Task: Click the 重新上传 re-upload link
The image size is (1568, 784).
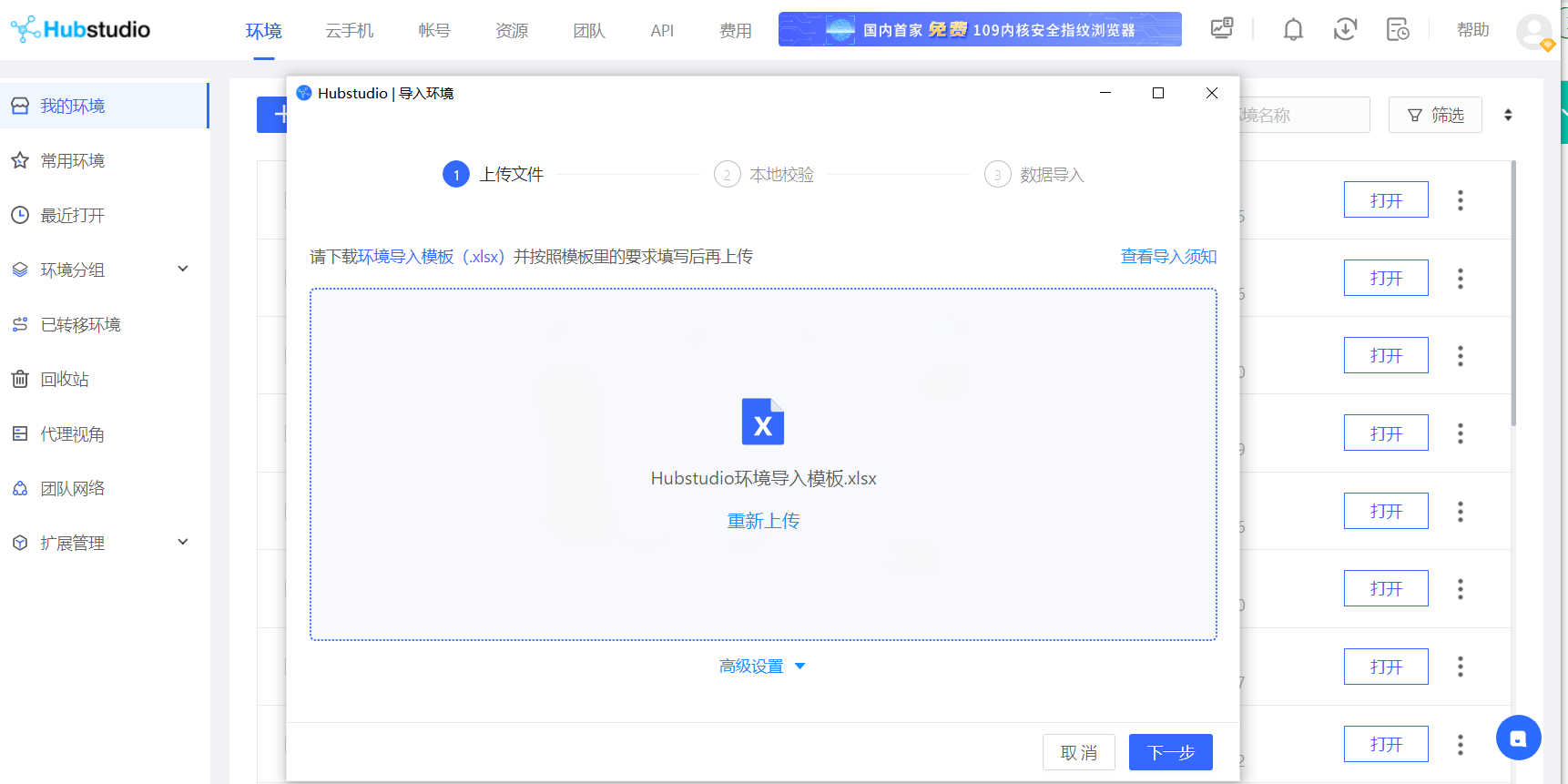Action: [x=763, y=521]
